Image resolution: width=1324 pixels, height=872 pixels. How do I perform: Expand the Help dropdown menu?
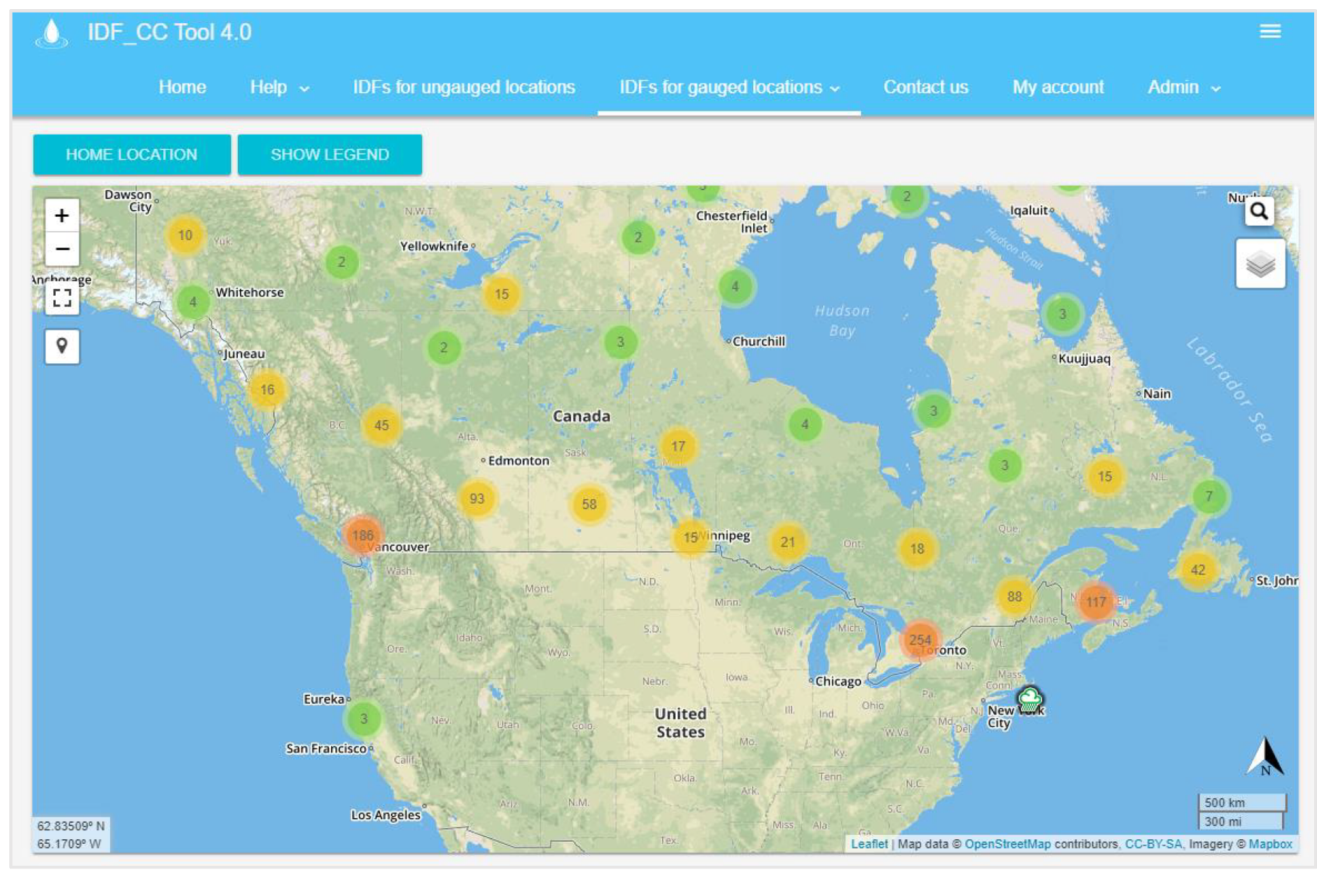[x=279, y=87]
